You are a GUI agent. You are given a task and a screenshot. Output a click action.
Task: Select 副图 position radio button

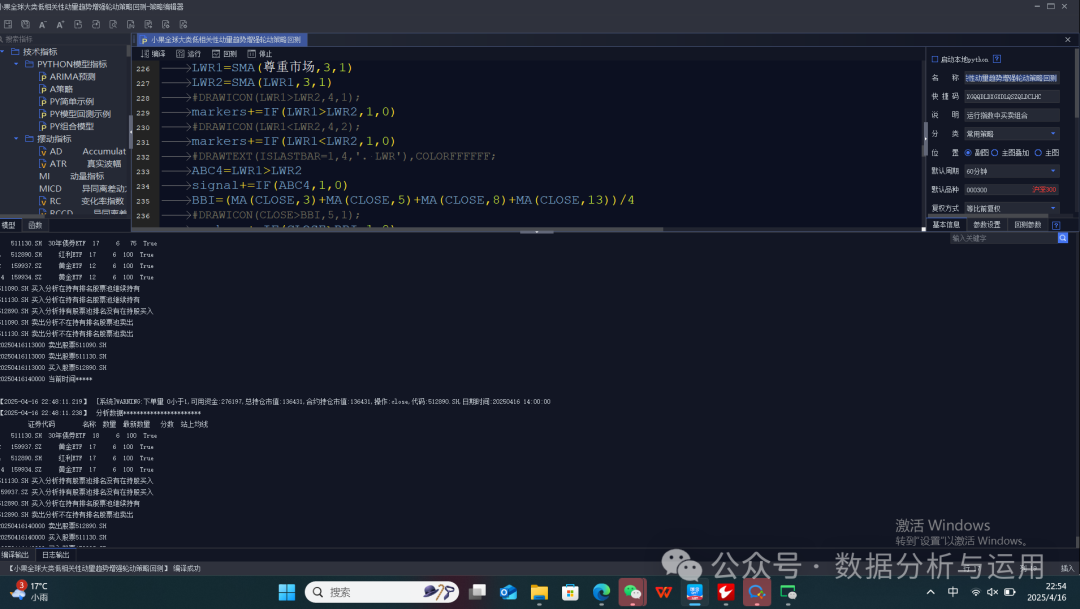click(x=968, y=153)
